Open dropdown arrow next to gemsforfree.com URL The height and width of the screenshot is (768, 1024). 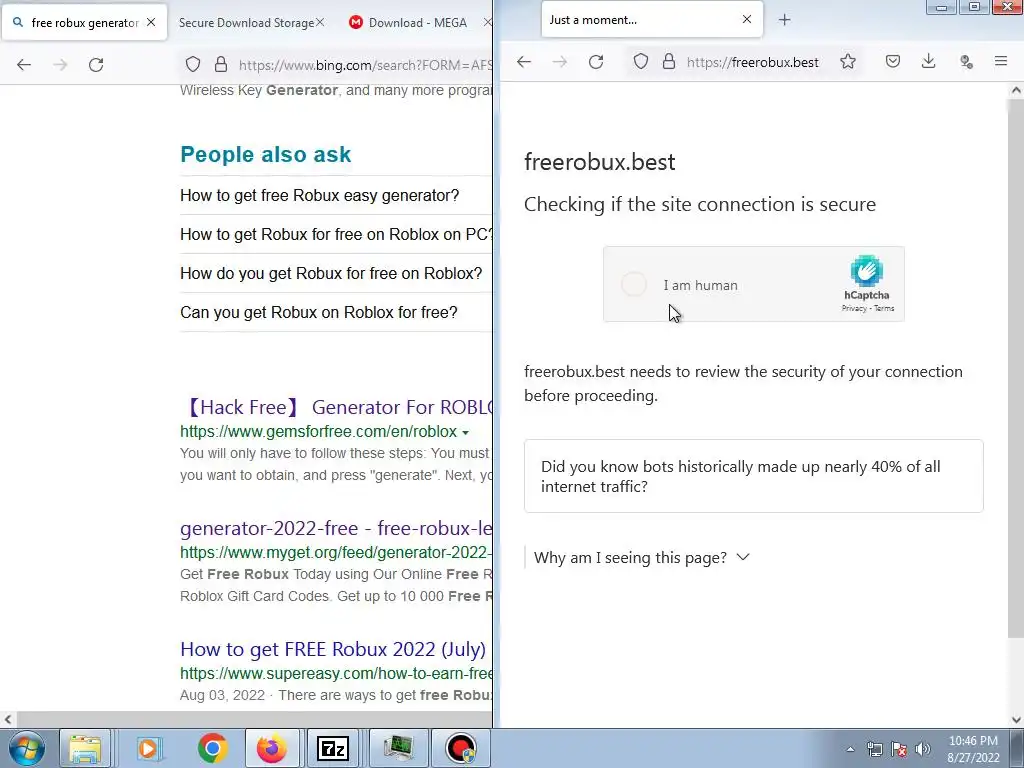click(465, 432)
